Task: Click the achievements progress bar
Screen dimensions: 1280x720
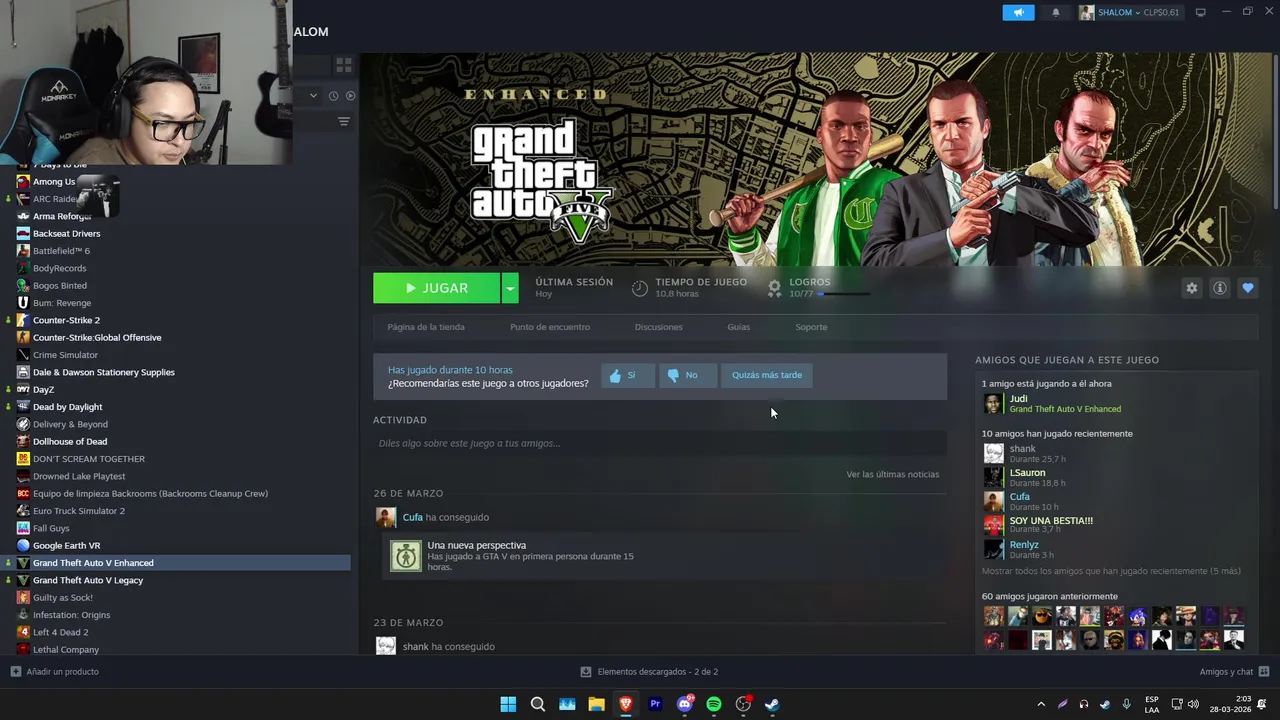Action: coord(844,294)
